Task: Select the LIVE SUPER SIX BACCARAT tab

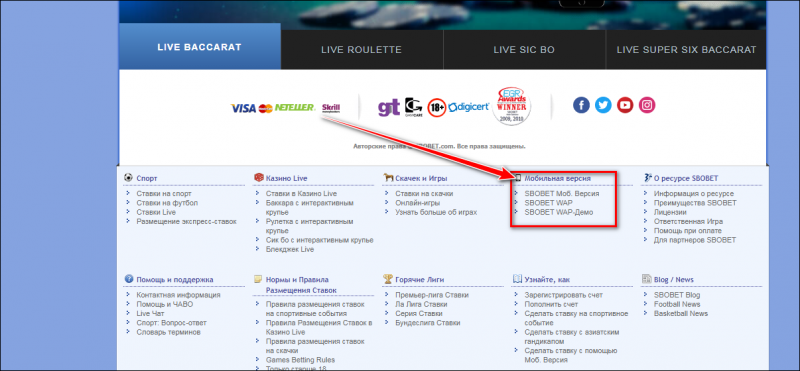Action: coord(686,50)
